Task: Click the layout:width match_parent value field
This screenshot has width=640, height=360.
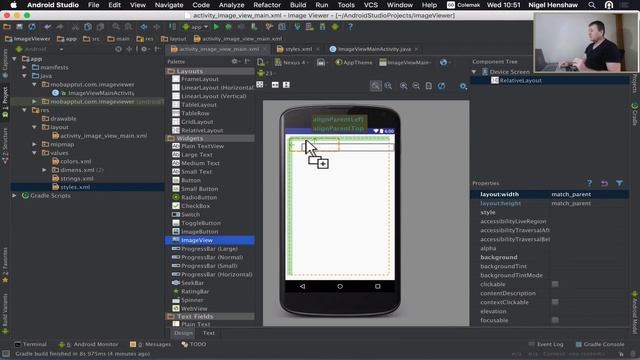Action: 589,194
